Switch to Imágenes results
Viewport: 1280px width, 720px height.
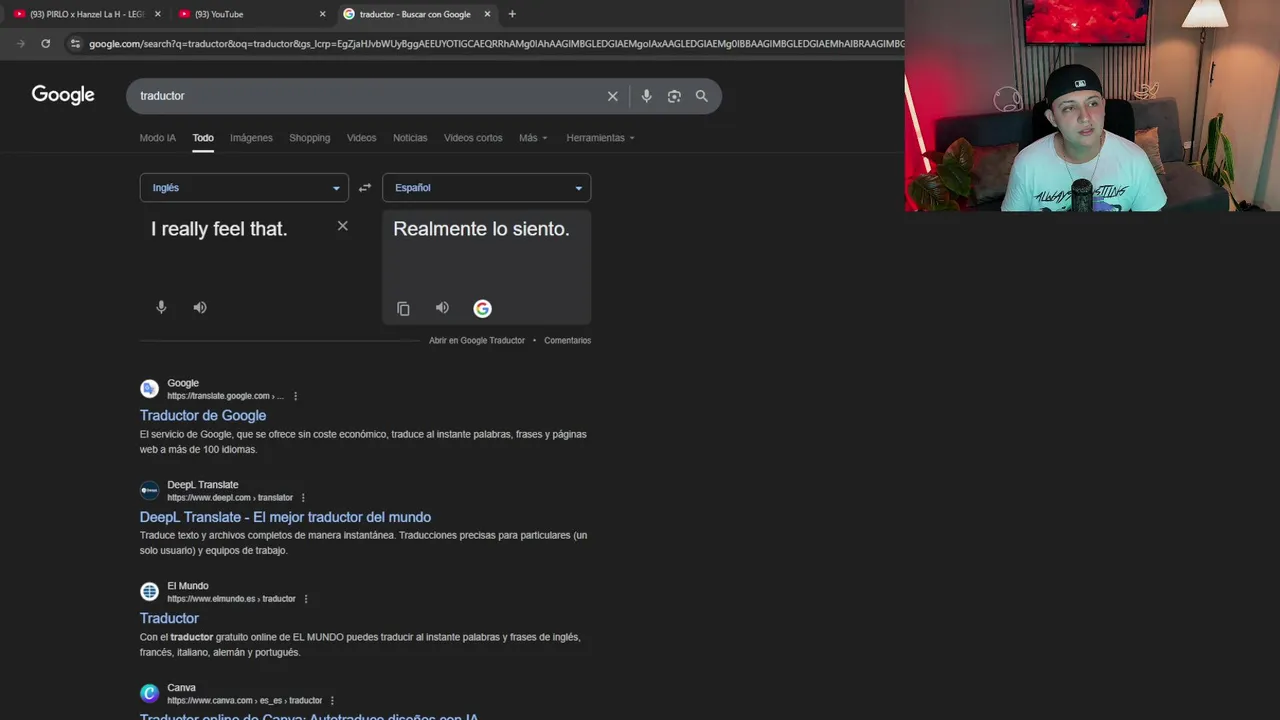coord(251,138)
